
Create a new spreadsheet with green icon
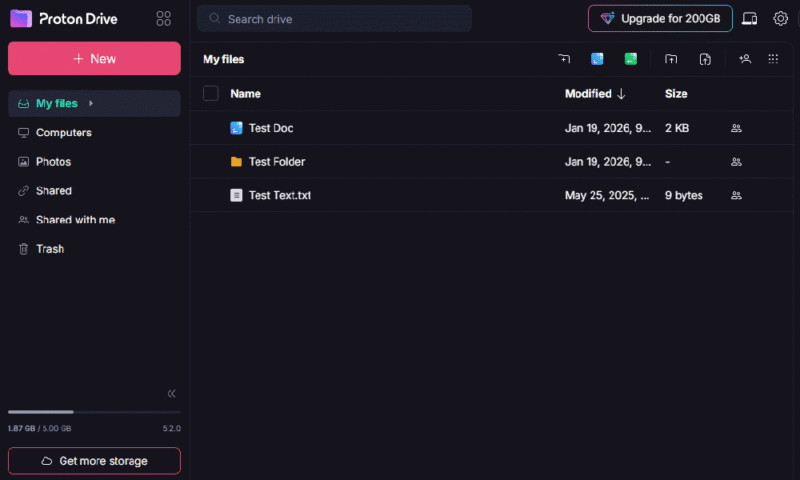[x=631, y=59]
